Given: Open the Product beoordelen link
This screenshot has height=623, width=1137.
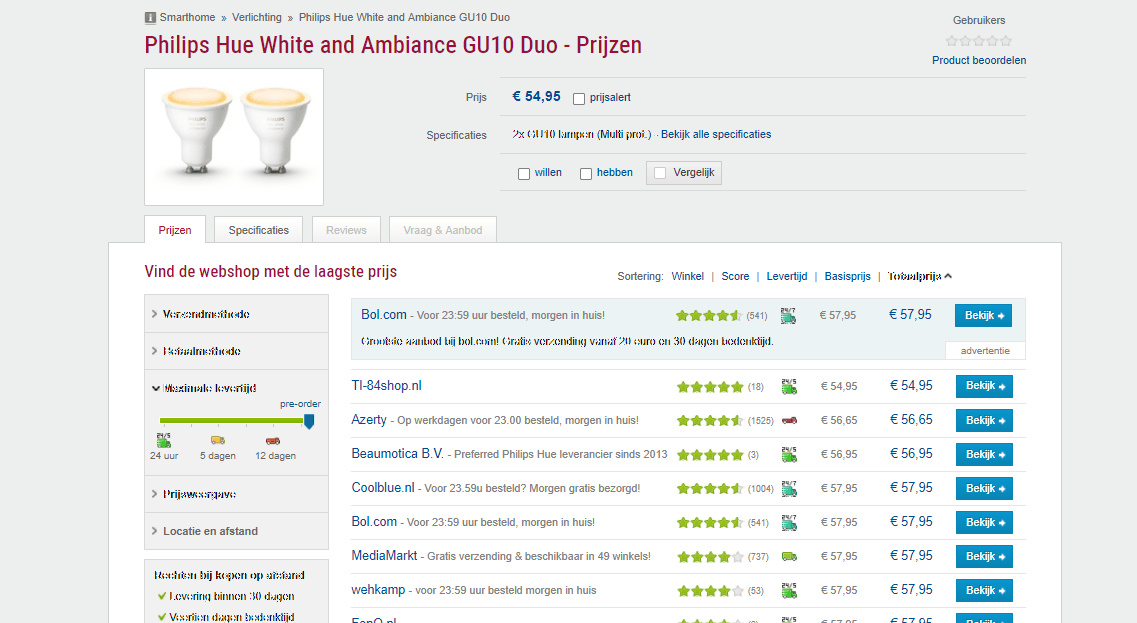Looking at the screenshot, I should 979,60.
